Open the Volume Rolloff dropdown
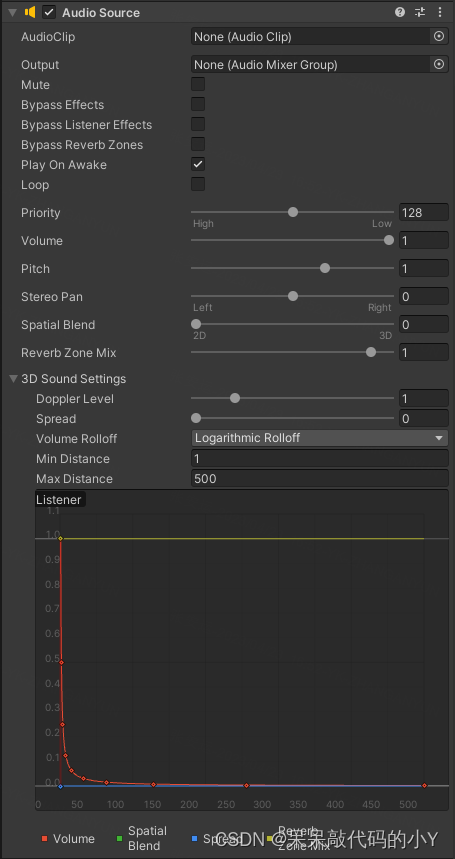 coord(320,438)
